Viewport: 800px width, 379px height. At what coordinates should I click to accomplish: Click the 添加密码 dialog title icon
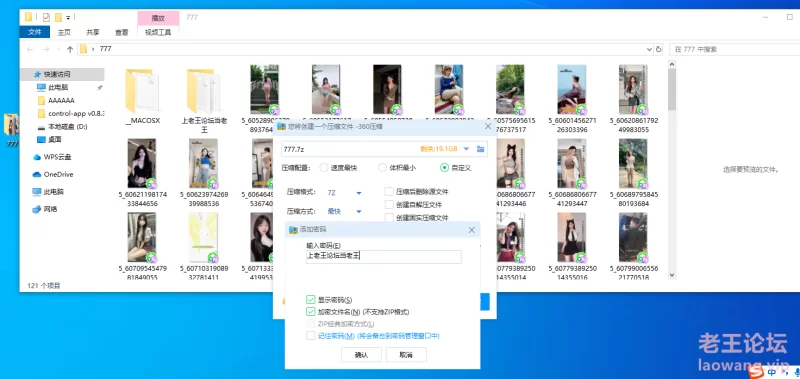click(x=293, y=230)
